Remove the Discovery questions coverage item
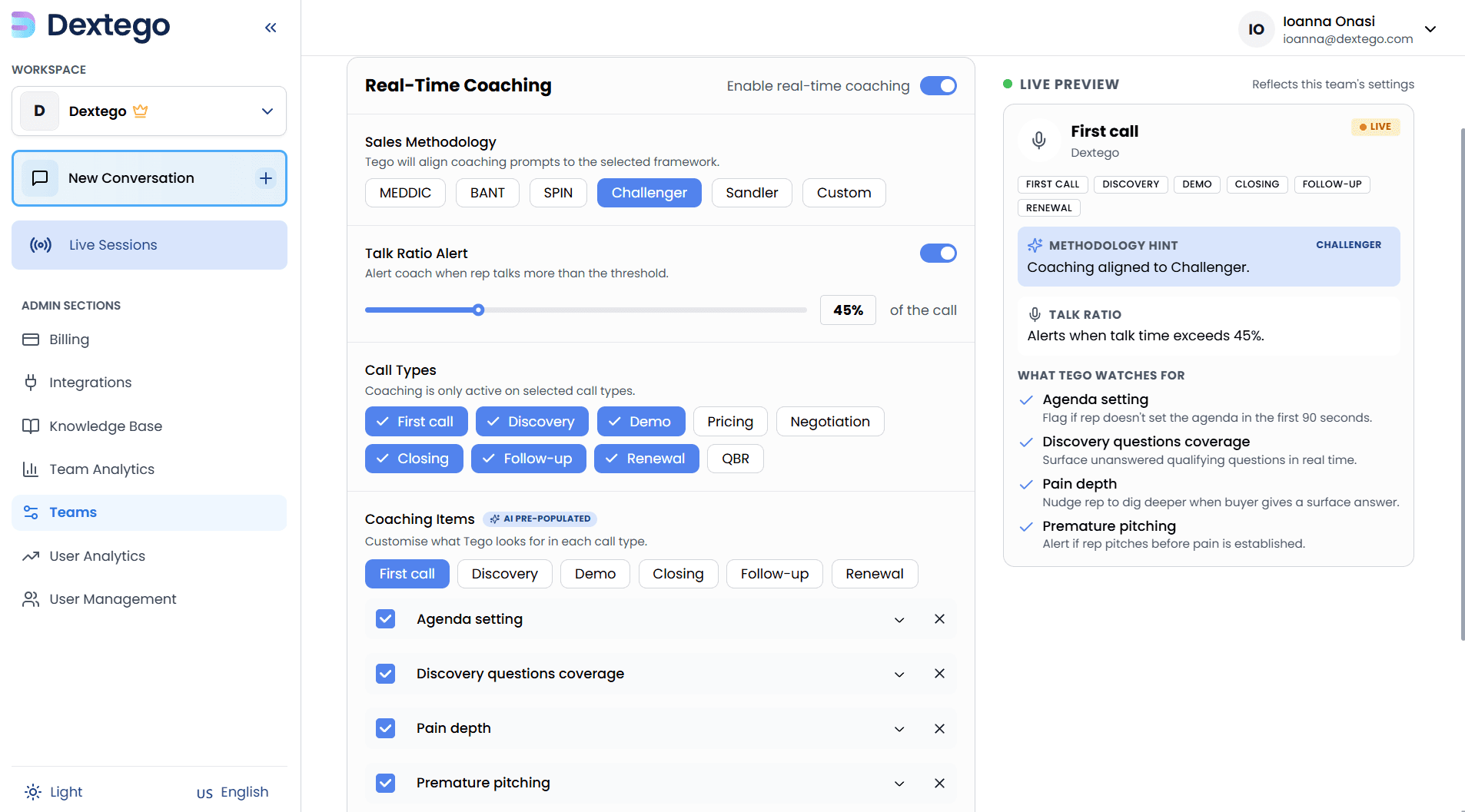Screen dimensions: 1465x812 [x=939, y=674]
